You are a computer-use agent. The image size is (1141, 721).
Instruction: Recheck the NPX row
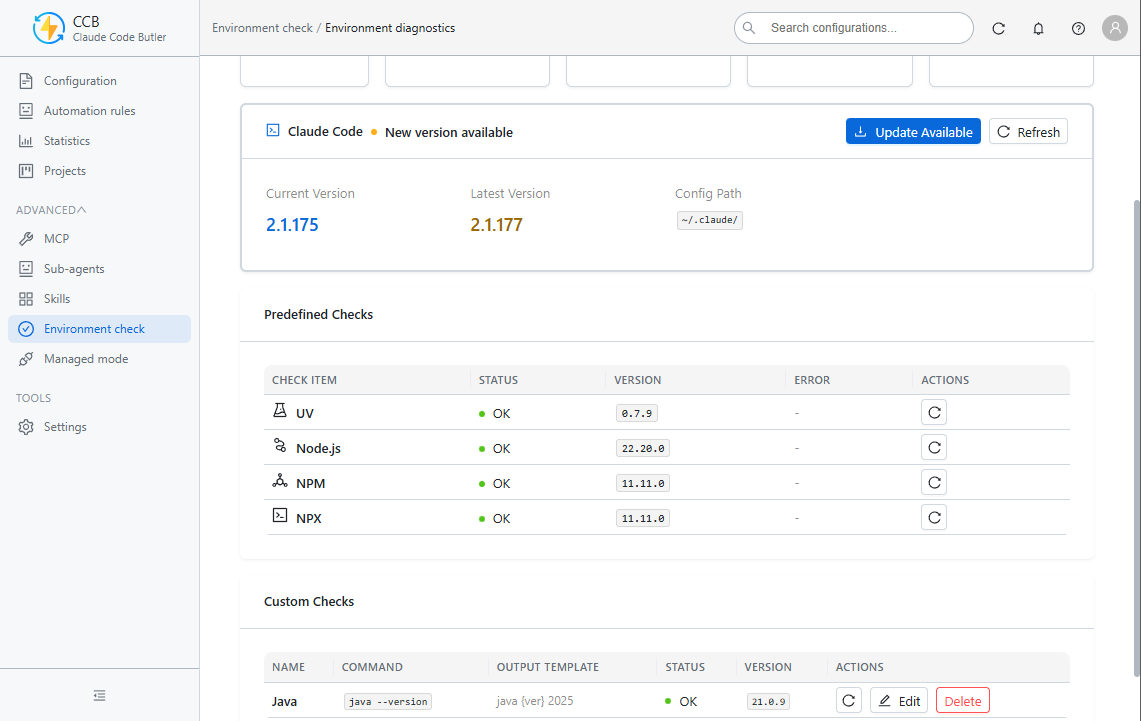(x=934, y=517)
